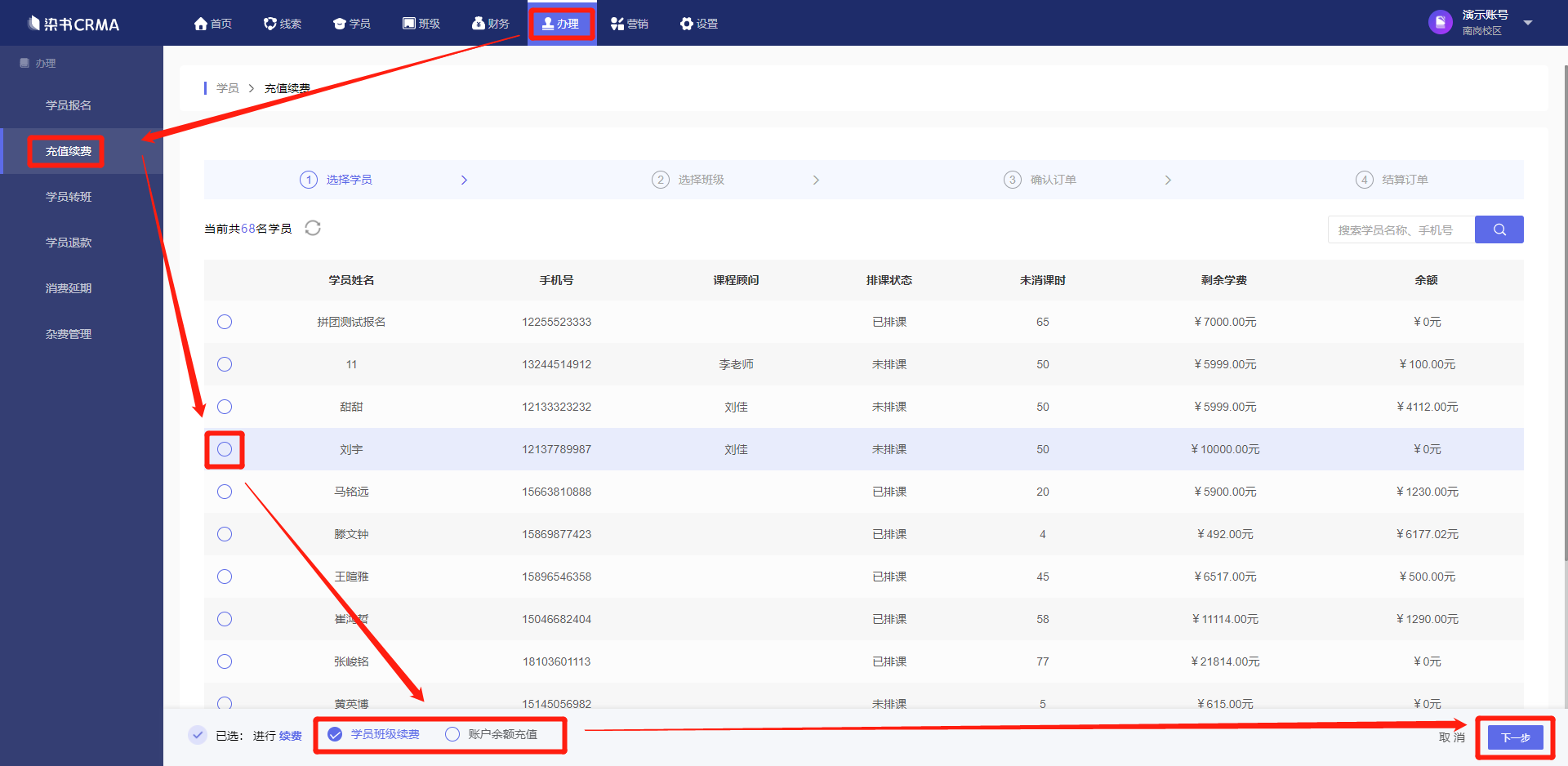
Task: Open 学员退款 in the sidebar
Action: (69, 243)
